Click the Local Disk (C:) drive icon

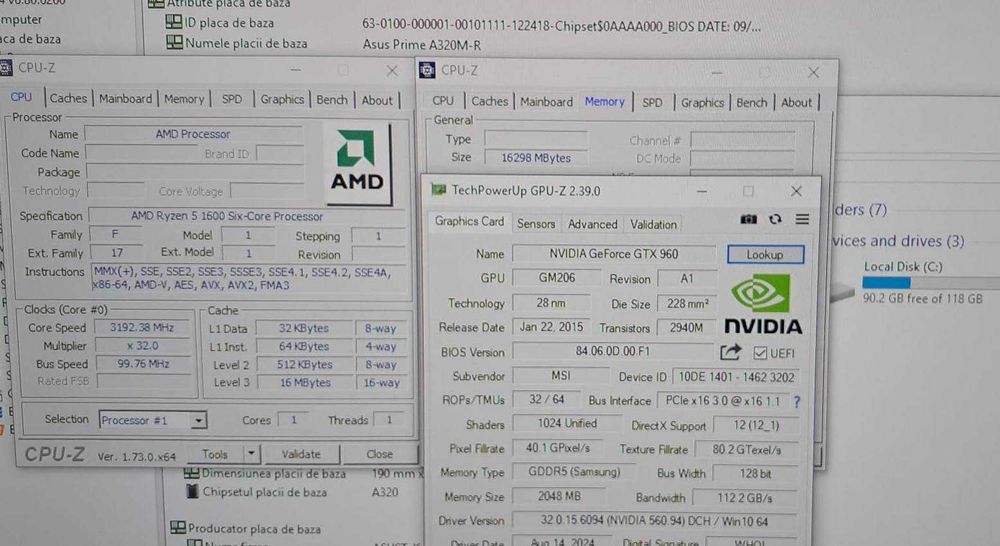(842, 291)
